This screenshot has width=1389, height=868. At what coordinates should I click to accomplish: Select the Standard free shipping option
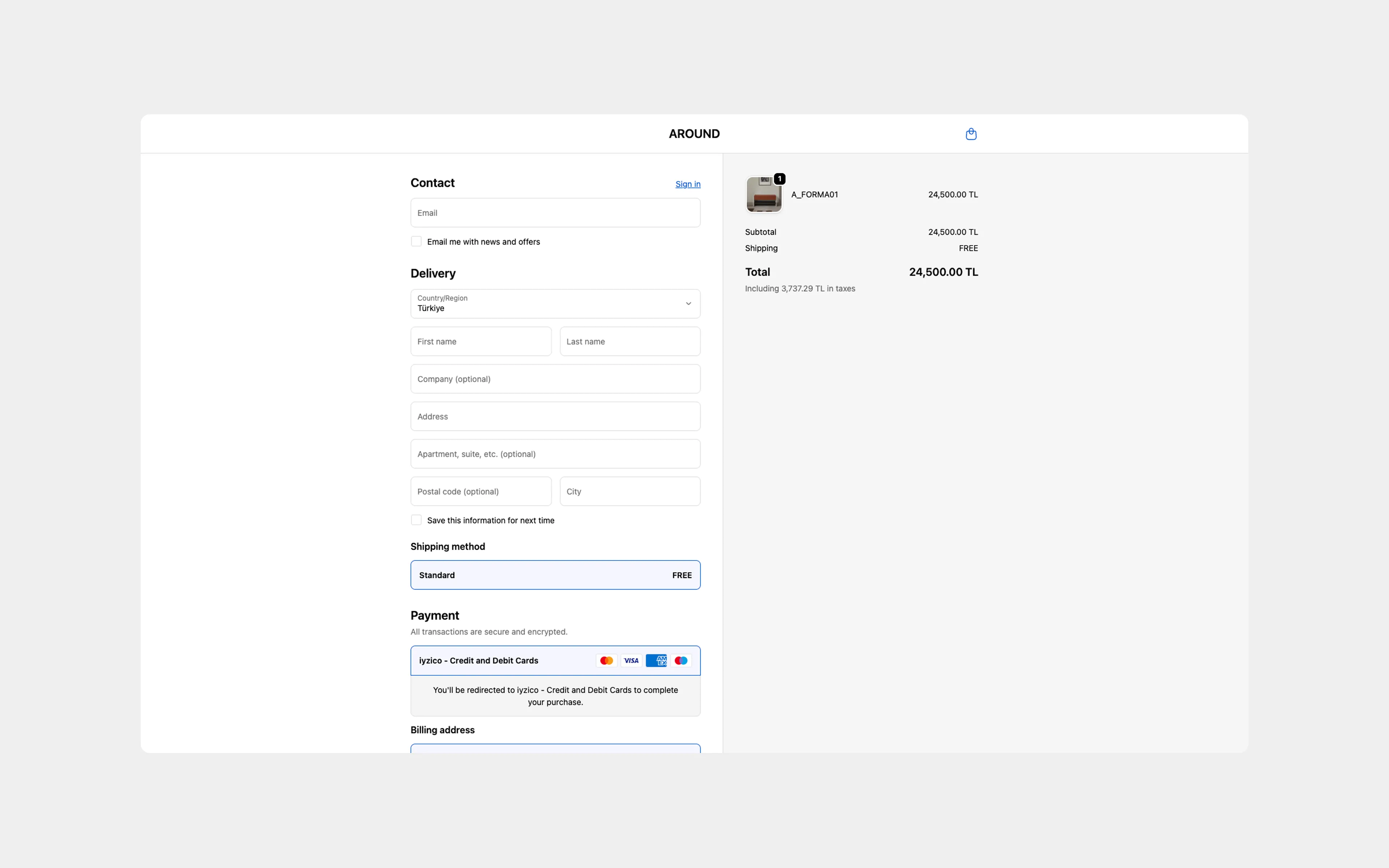pos(555,575)
